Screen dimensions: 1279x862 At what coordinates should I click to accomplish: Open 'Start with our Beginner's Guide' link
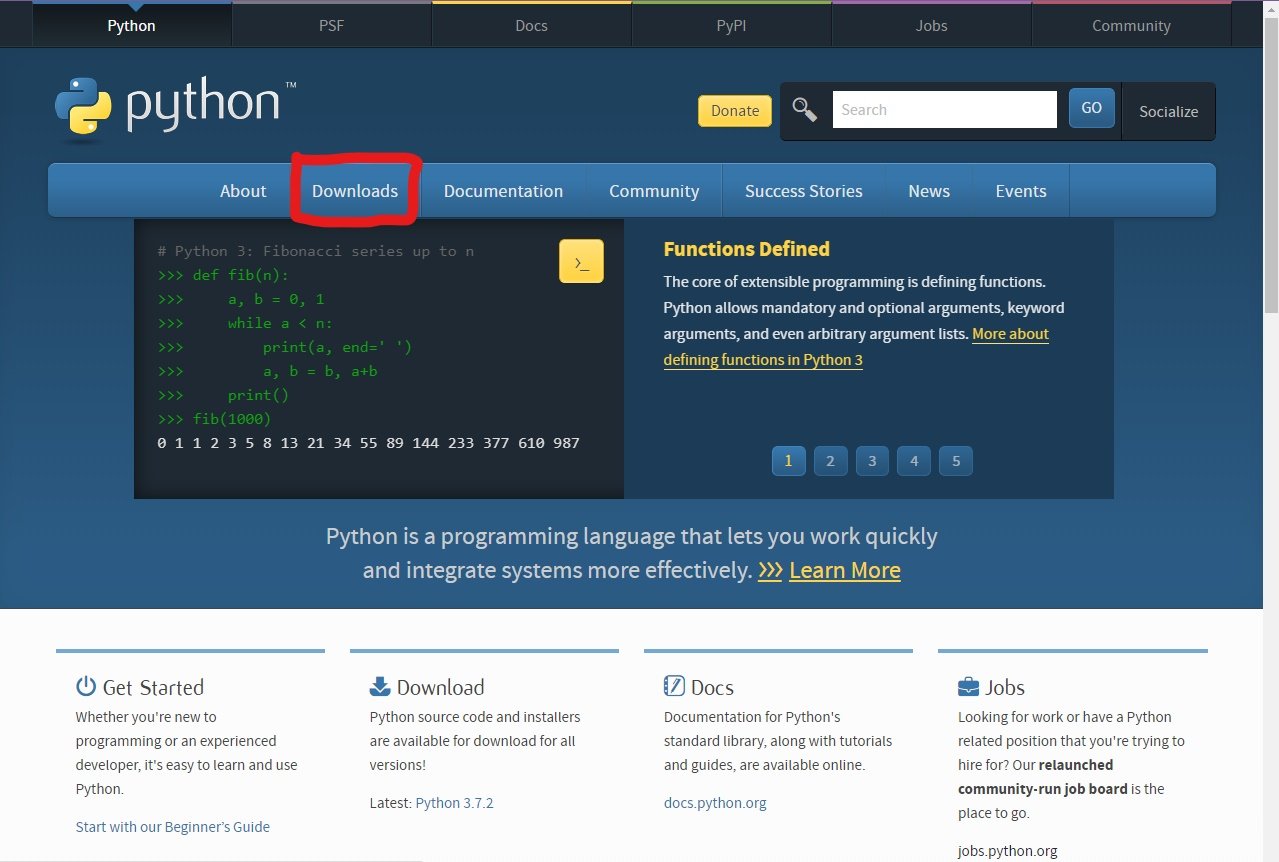(173, 827)
